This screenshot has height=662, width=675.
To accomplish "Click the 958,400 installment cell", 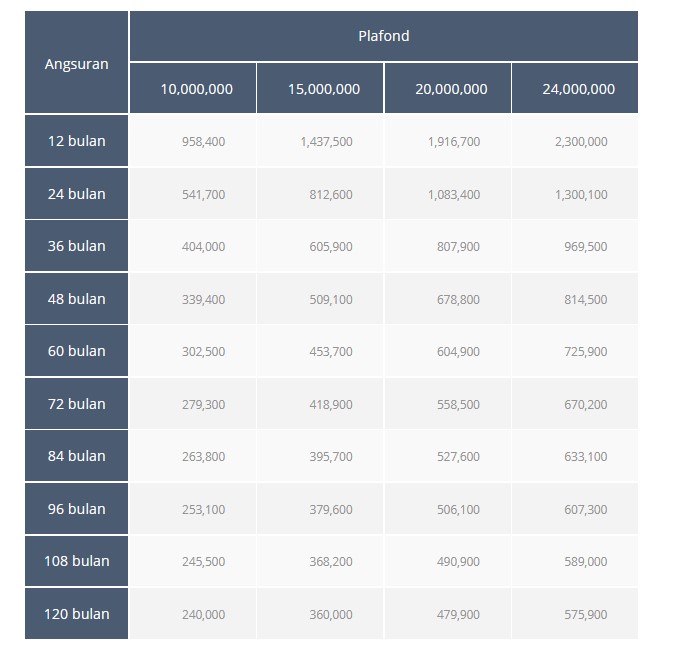I will coord(203,142).
